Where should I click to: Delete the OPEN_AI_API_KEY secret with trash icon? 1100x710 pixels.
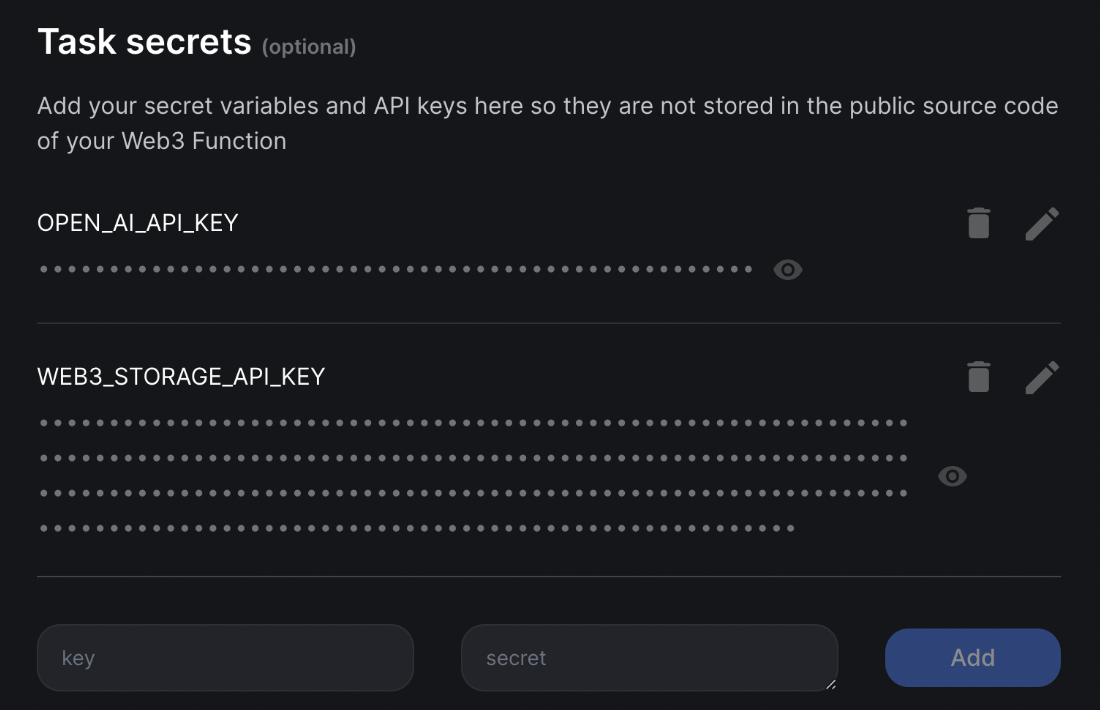(x=979, y=223)
